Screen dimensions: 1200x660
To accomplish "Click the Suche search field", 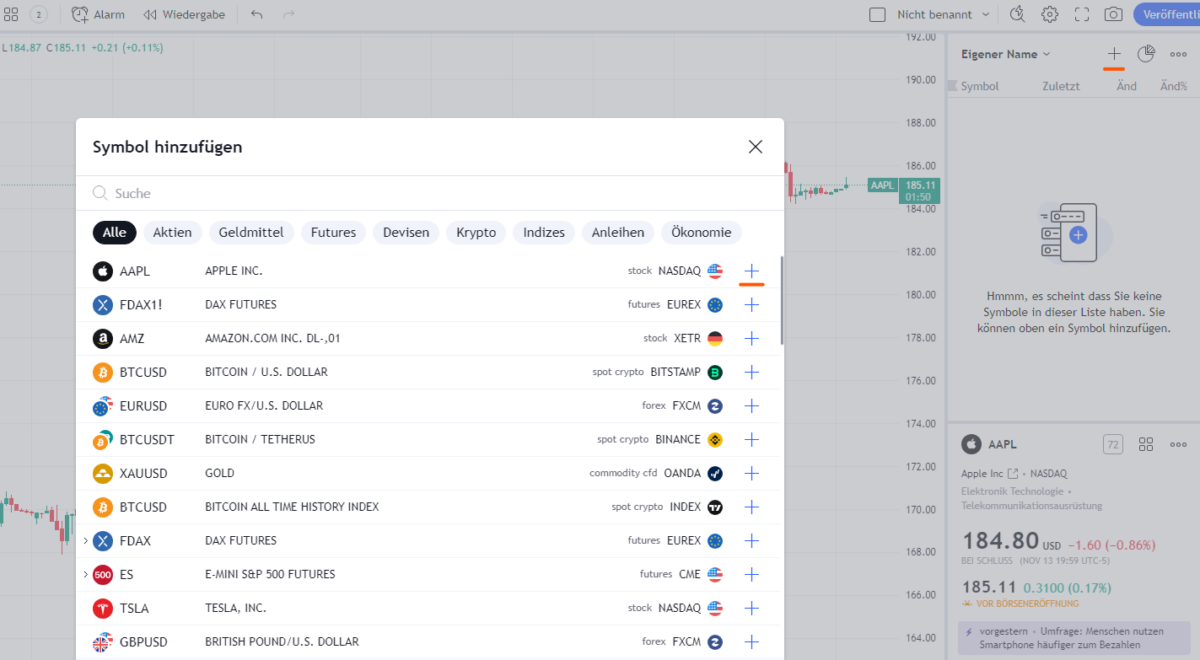I will [x=430, y=193].
